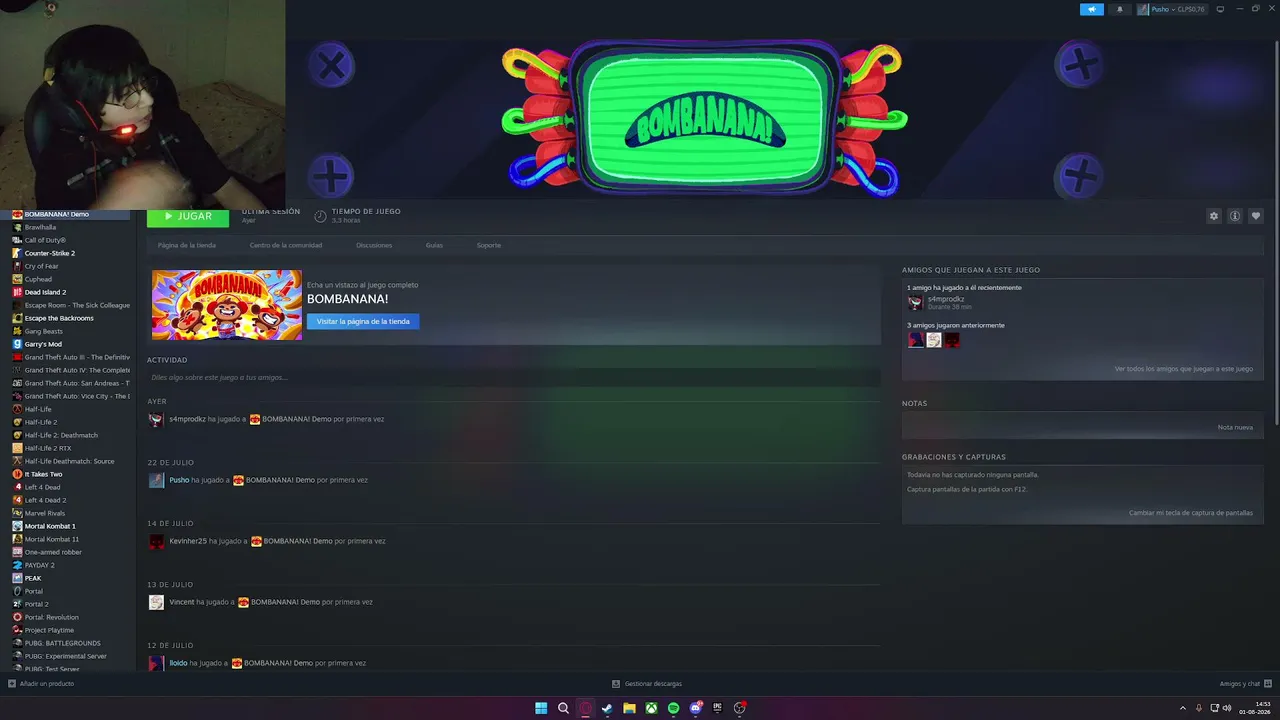Viewport: 1280px width, 720px height.
Task: Select Call of Duty® in the library
Action: point(66,240)
